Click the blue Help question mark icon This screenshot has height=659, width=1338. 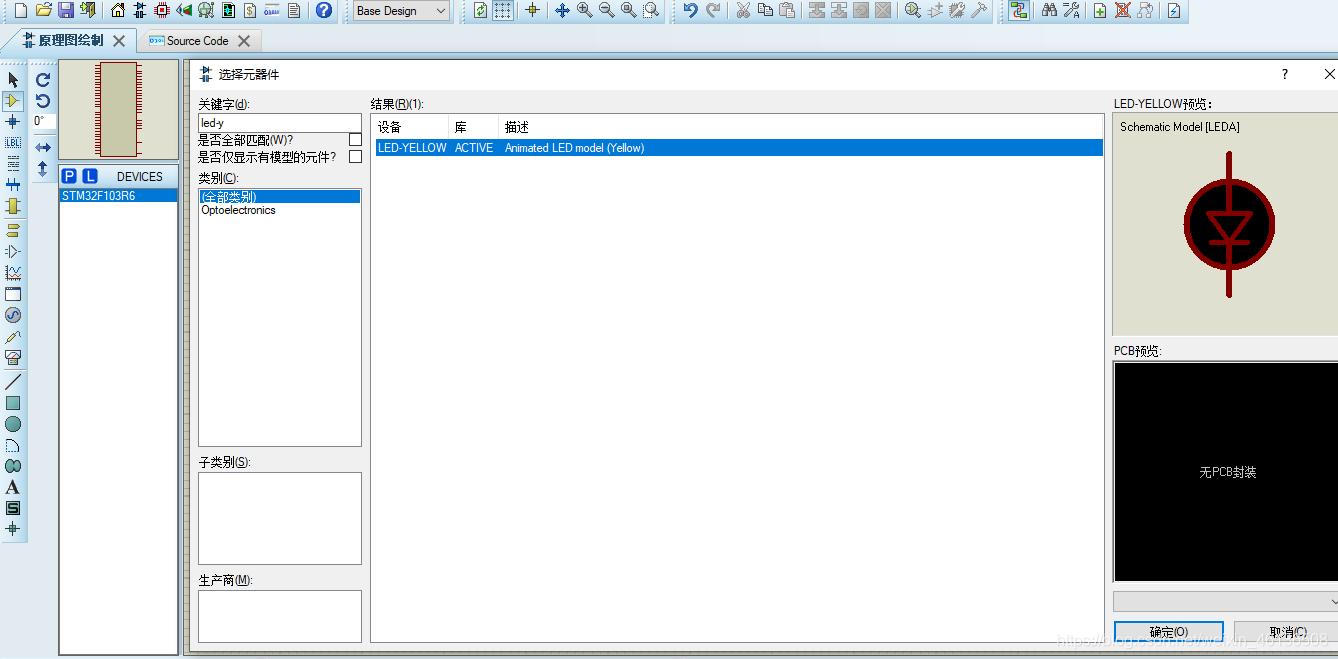pyautogui.click(x=324, y=10)
